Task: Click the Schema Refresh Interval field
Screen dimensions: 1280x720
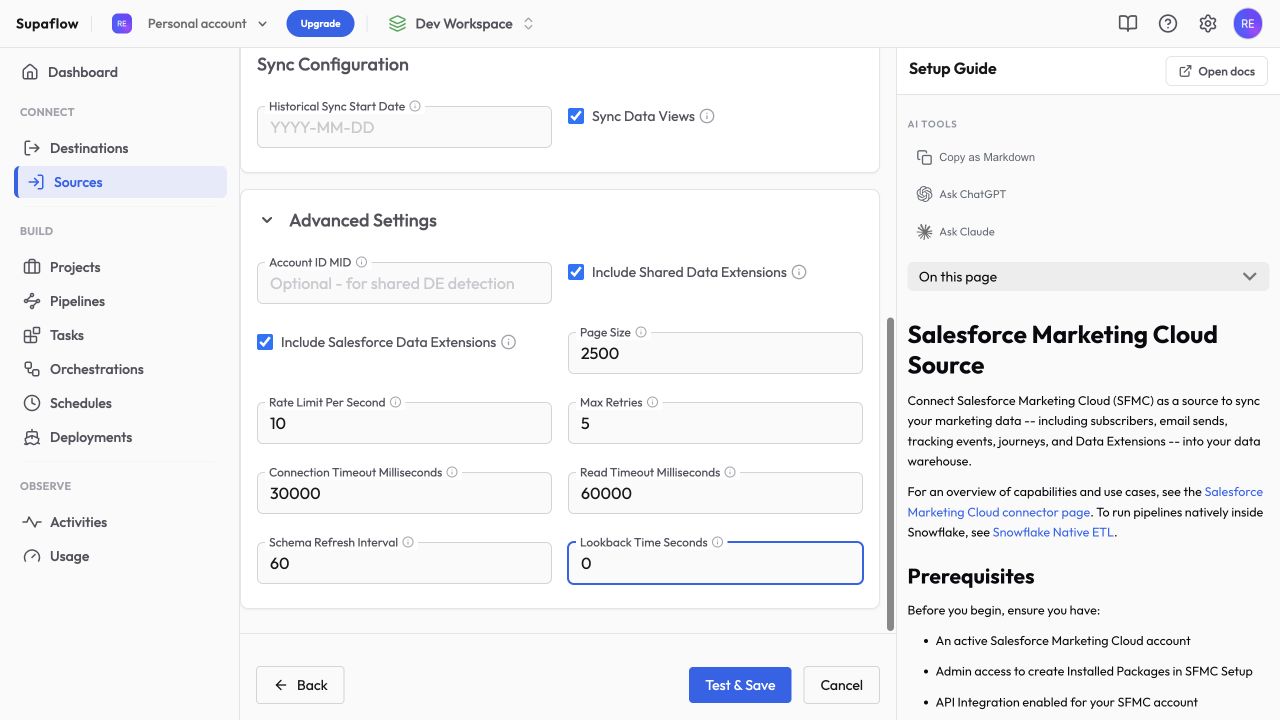Action: pyautogui.click(x=404, y=563)
